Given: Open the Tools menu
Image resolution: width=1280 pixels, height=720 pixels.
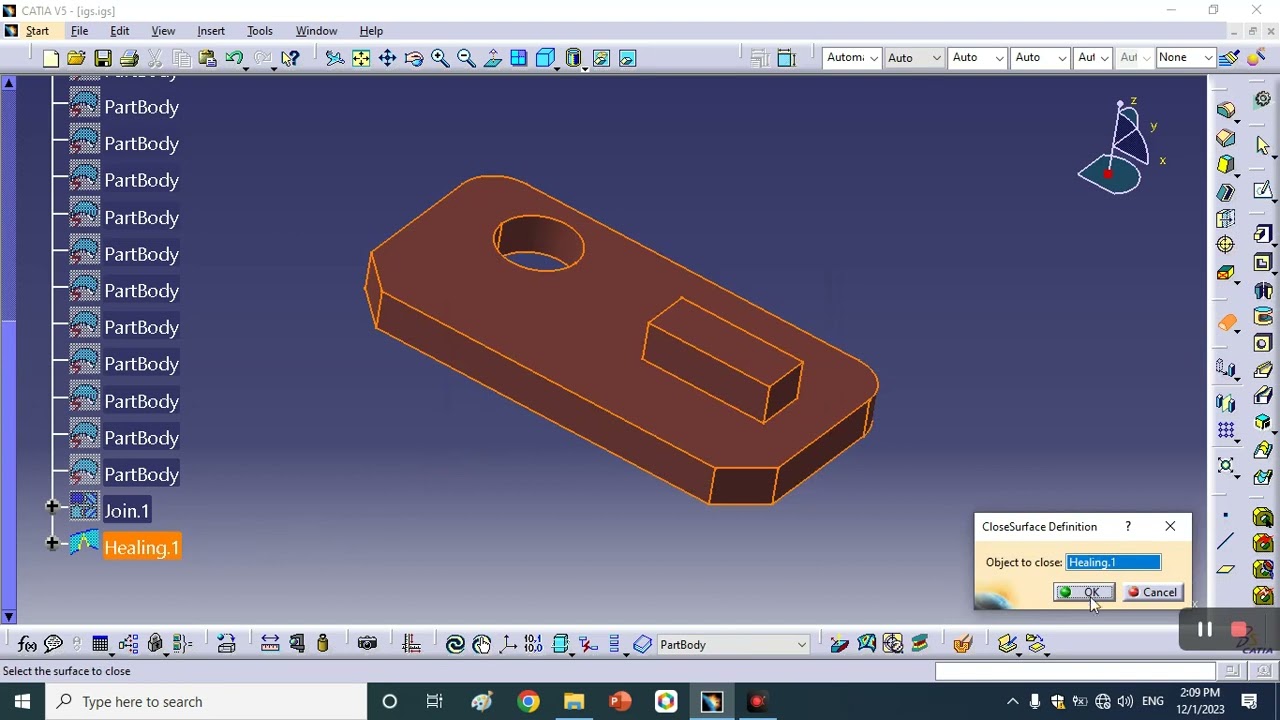Looking at the screenshot, I should [x=259, y=31].
